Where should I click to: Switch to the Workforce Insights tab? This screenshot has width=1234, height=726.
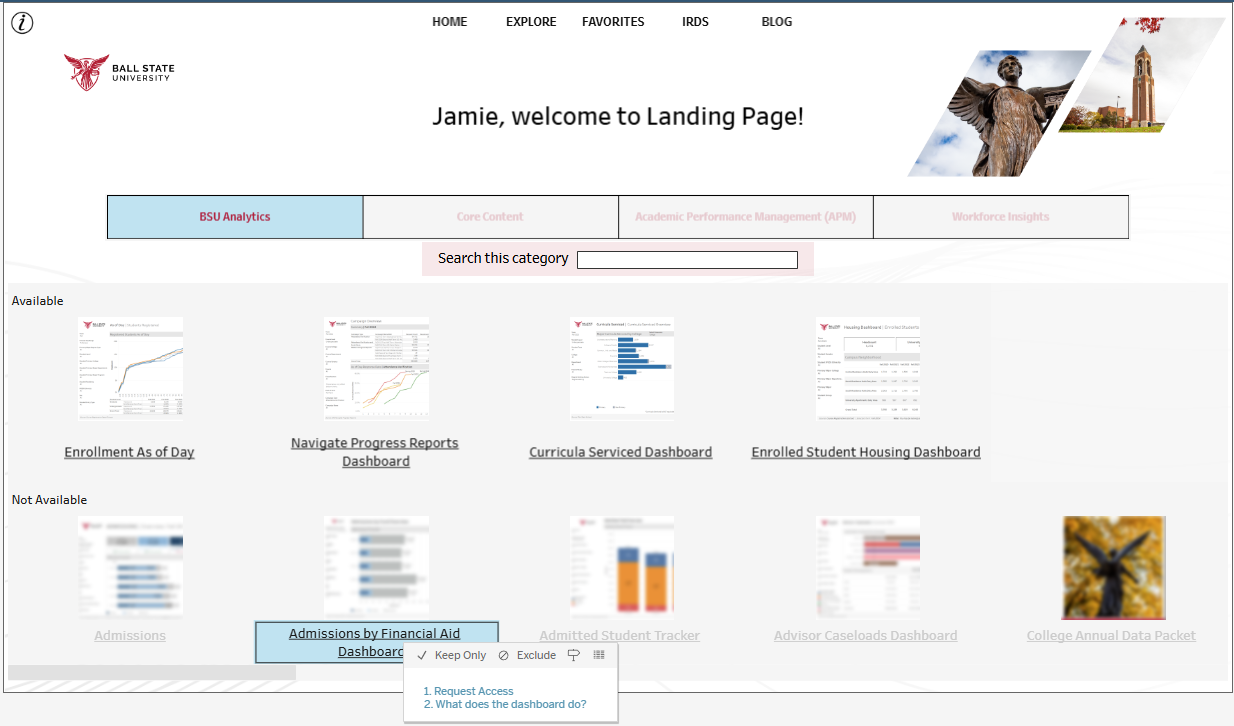pos(1000,217)
